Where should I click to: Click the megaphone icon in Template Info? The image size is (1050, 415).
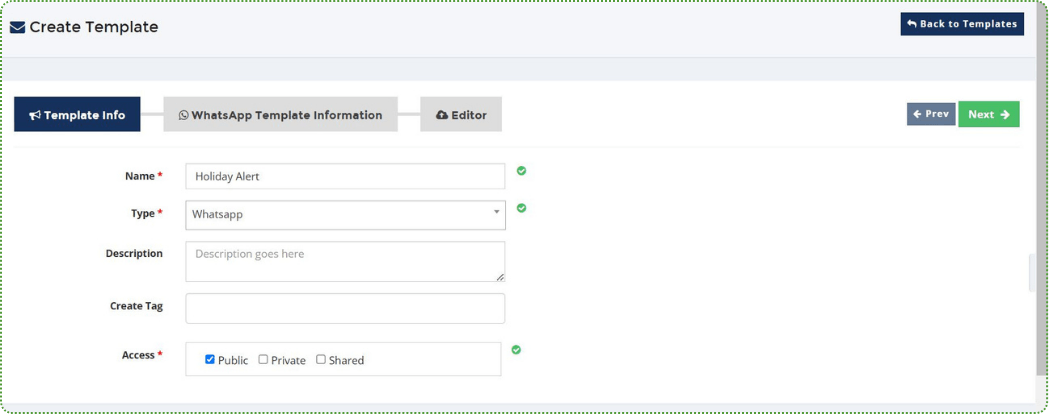click(x=35, y=115)
